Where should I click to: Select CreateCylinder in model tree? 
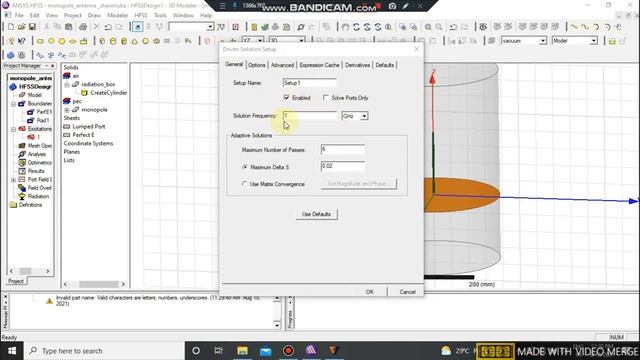tap(109, 93)
